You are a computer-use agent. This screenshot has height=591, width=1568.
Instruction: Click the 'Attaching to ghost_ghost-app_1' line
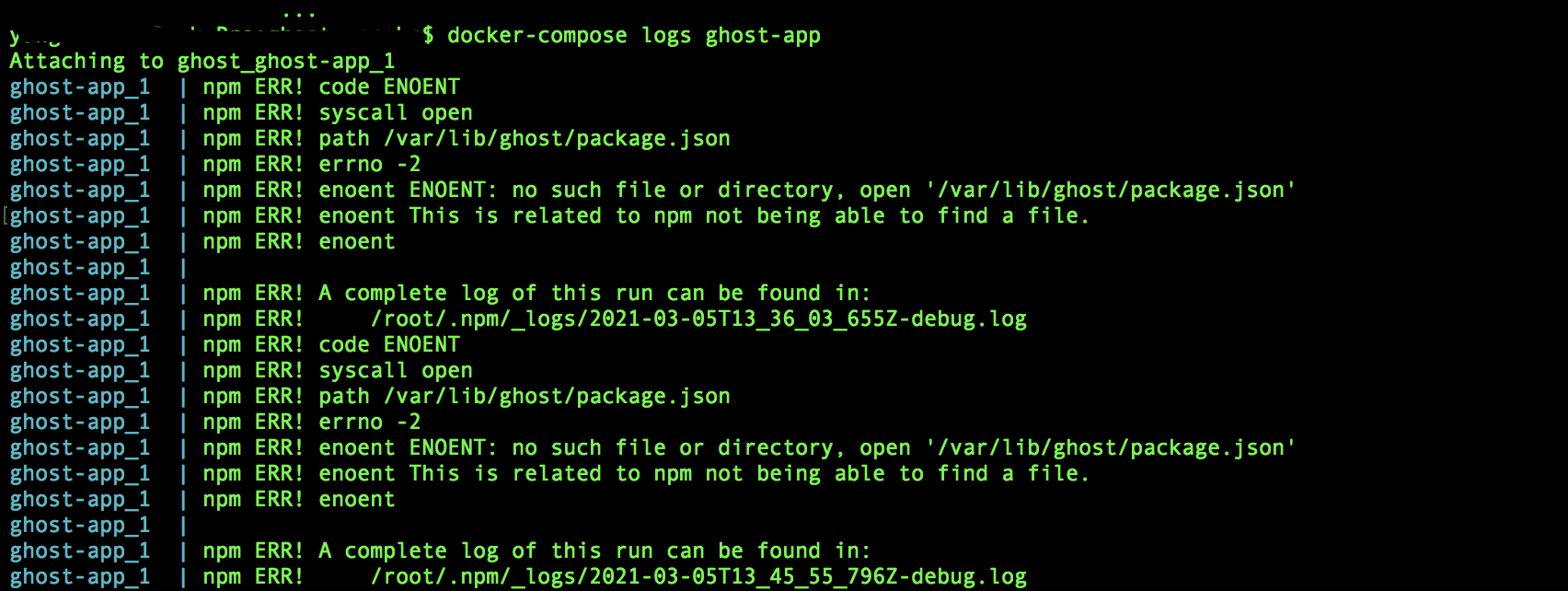[202, 62]
